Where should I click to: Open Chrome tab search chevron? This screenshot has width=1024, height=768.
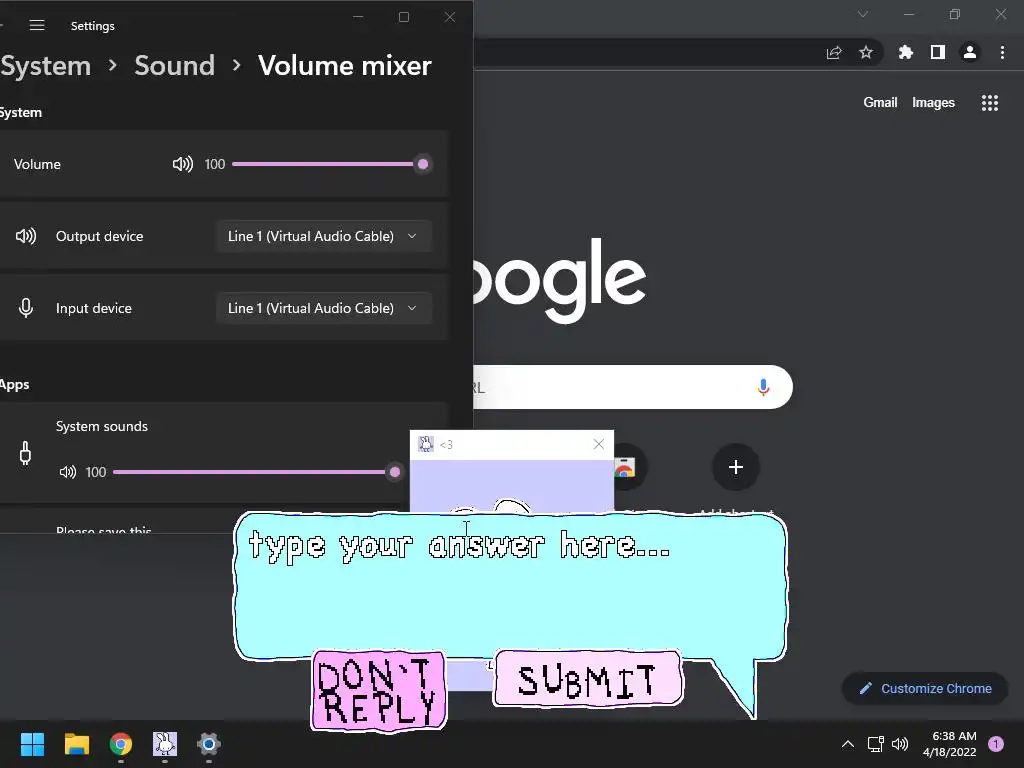[863, 14]
